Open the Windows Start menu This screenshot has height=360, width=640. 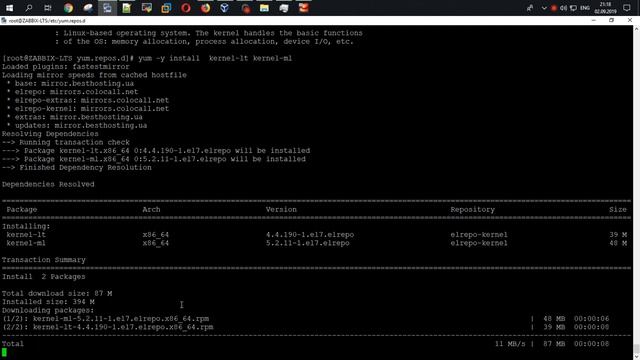(x=9, y=8)
